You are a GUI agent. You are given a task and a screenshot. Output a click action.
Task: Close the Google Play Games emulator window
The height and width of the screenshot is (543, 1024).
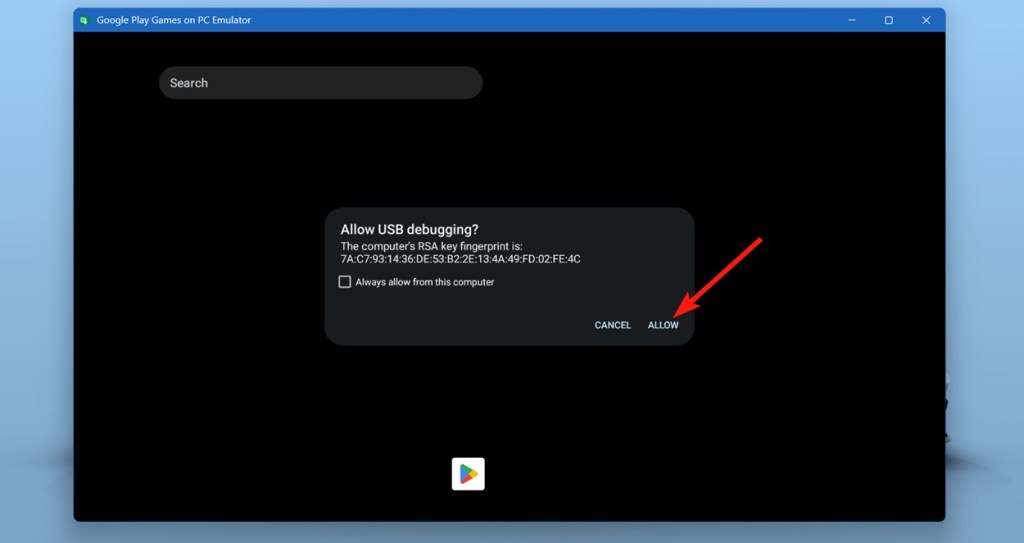coord(926,20)
